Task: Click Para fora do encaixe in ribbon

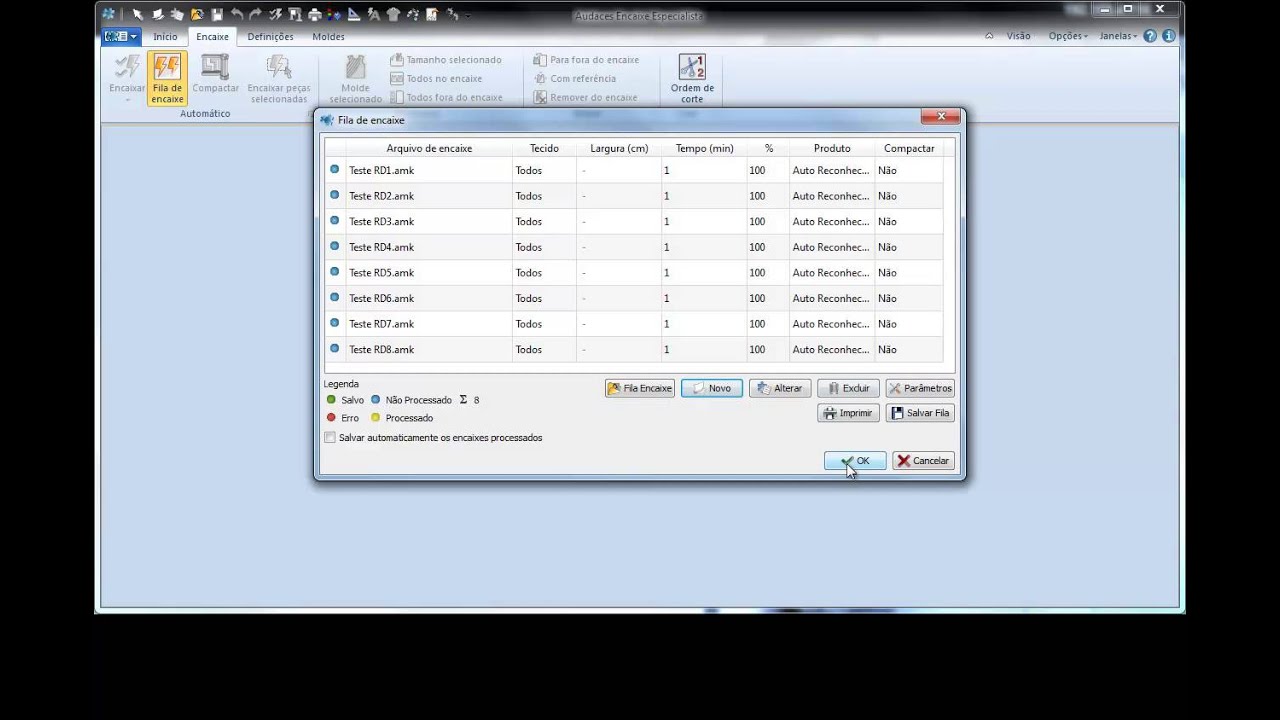Action: click(586, 60)
